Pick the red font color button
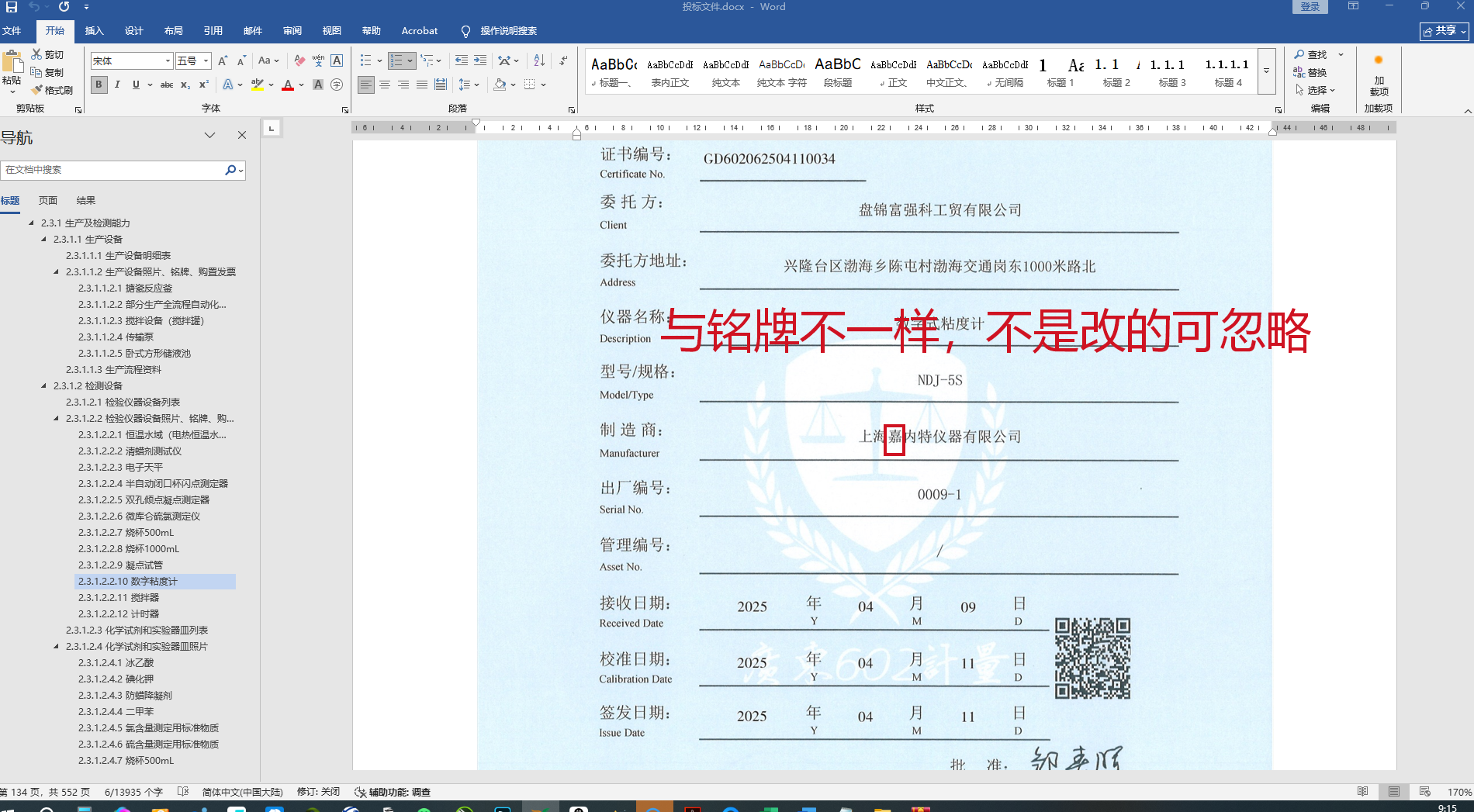 pos(288,85)
